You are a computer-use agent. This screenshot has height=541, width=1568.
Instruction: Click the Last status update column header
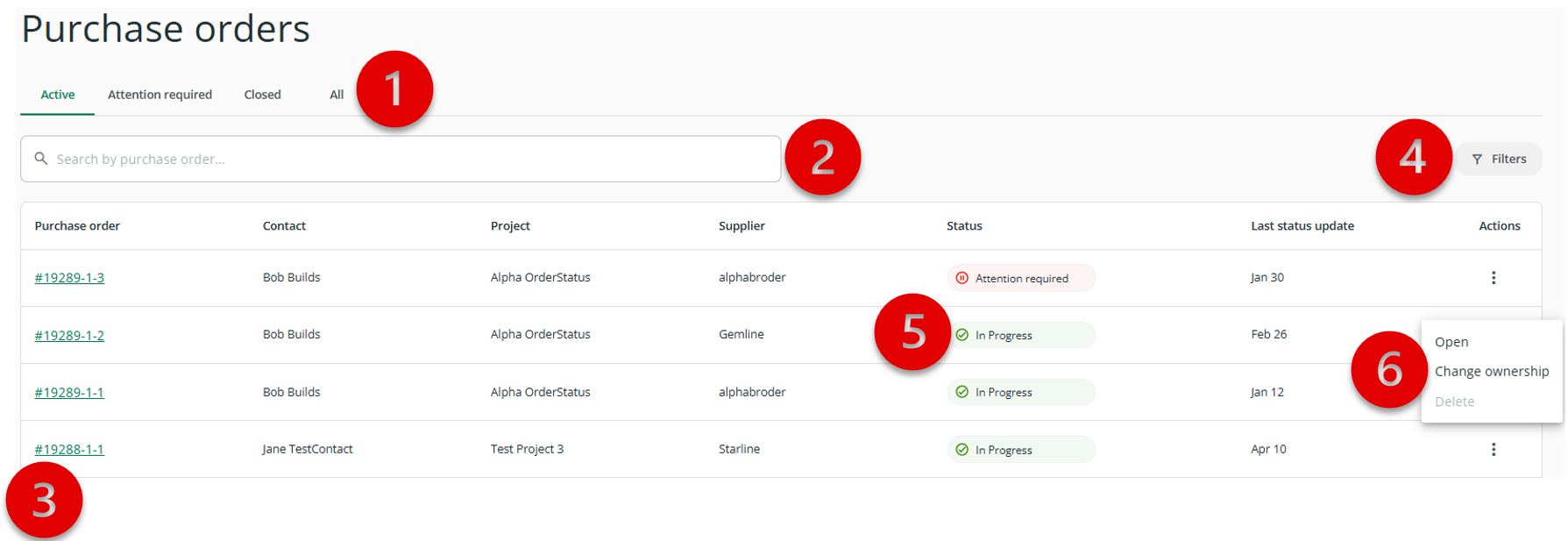click(1302, 226)
